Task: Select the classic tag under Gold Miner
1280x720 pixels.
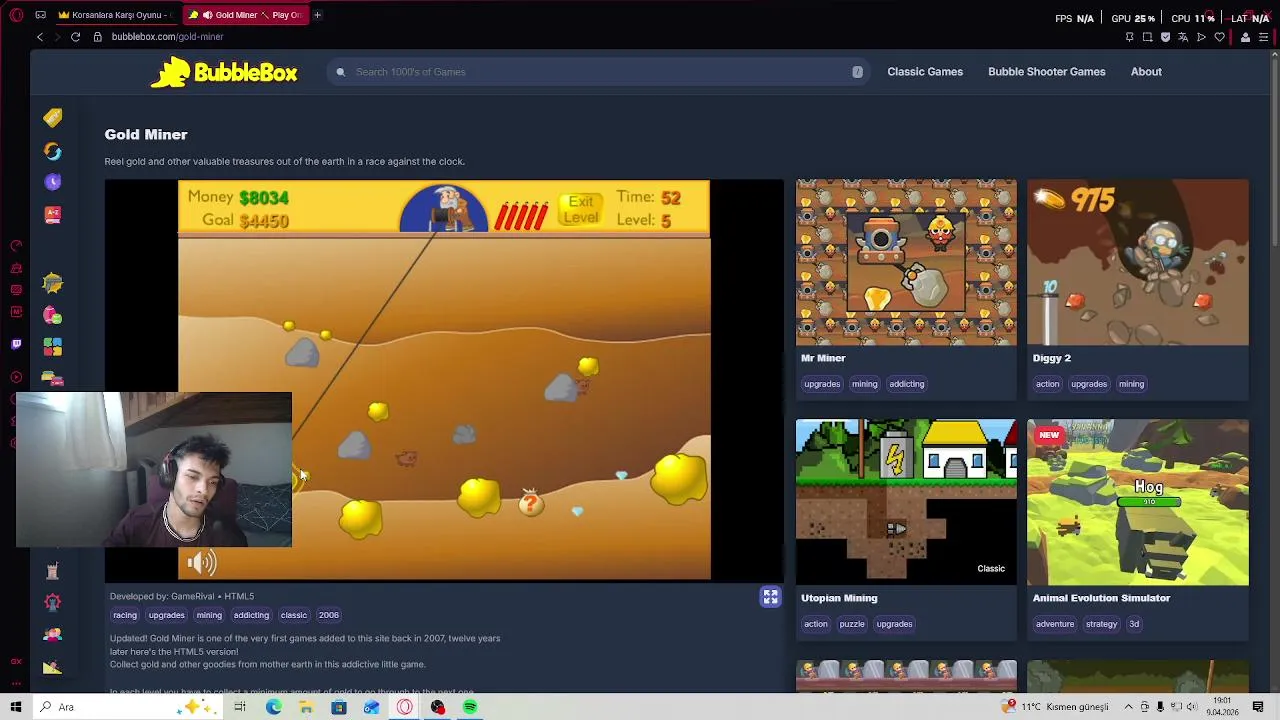Action: point(294,615)
